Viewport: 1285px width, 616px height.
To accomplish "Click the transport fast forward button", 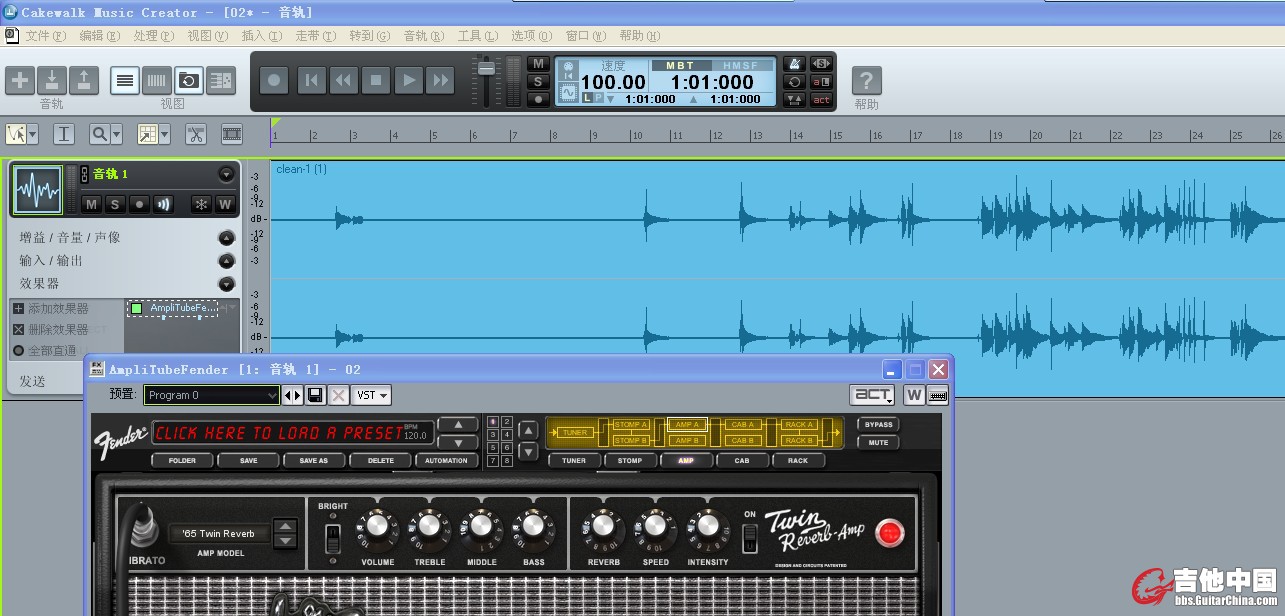I will coord(439,80).
